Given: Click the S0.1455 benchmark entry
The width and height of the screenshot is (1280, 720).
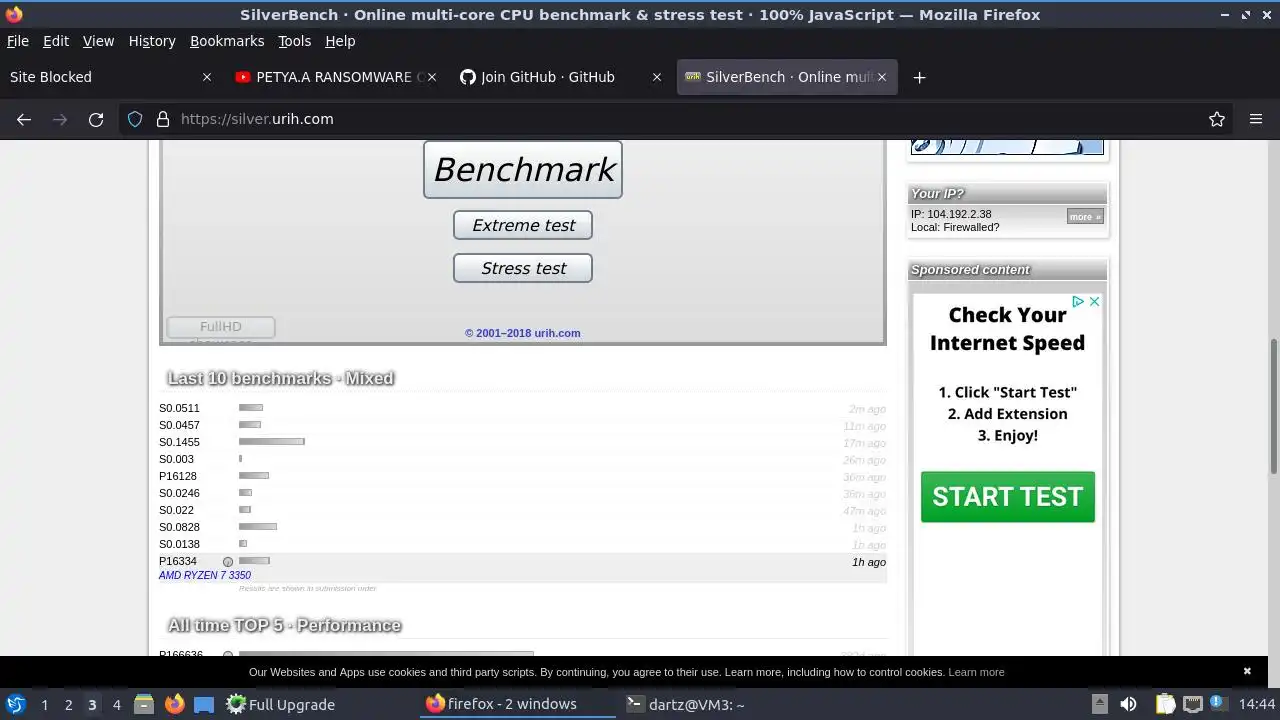Looking at the screenshot, I should [523, 442].
